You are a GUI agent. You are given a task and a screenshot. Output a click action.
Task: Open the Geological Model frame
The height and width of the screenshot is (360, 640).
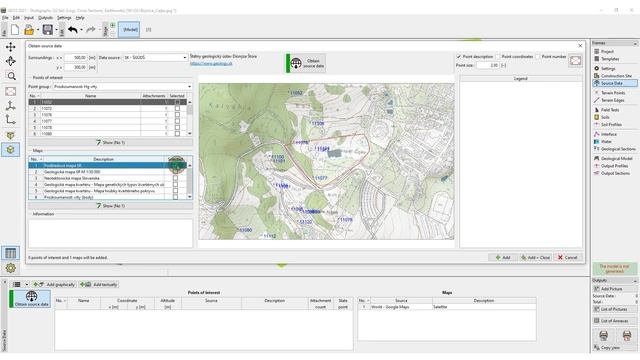pyautogui.click(x=616, y=158)
